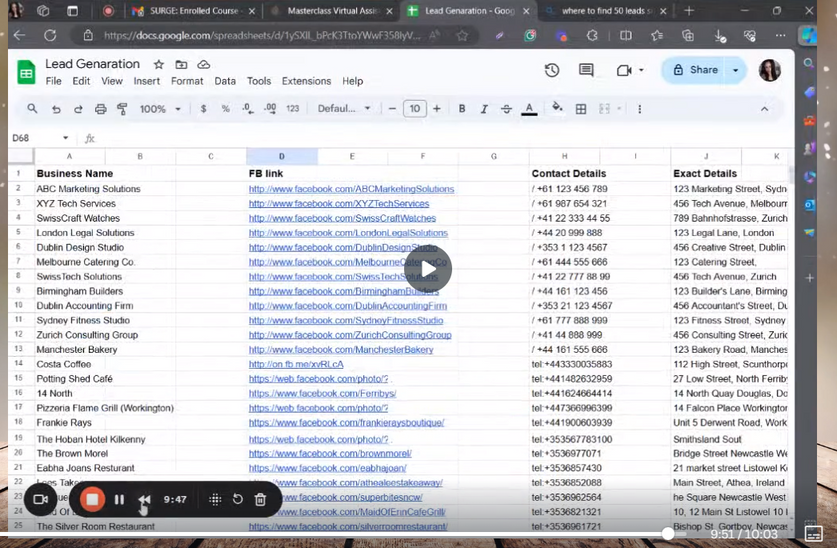The width and height of the screenshot is (837, 548).
Task: Toggle recorder camera icon
Action: click(x=41, y=499)
